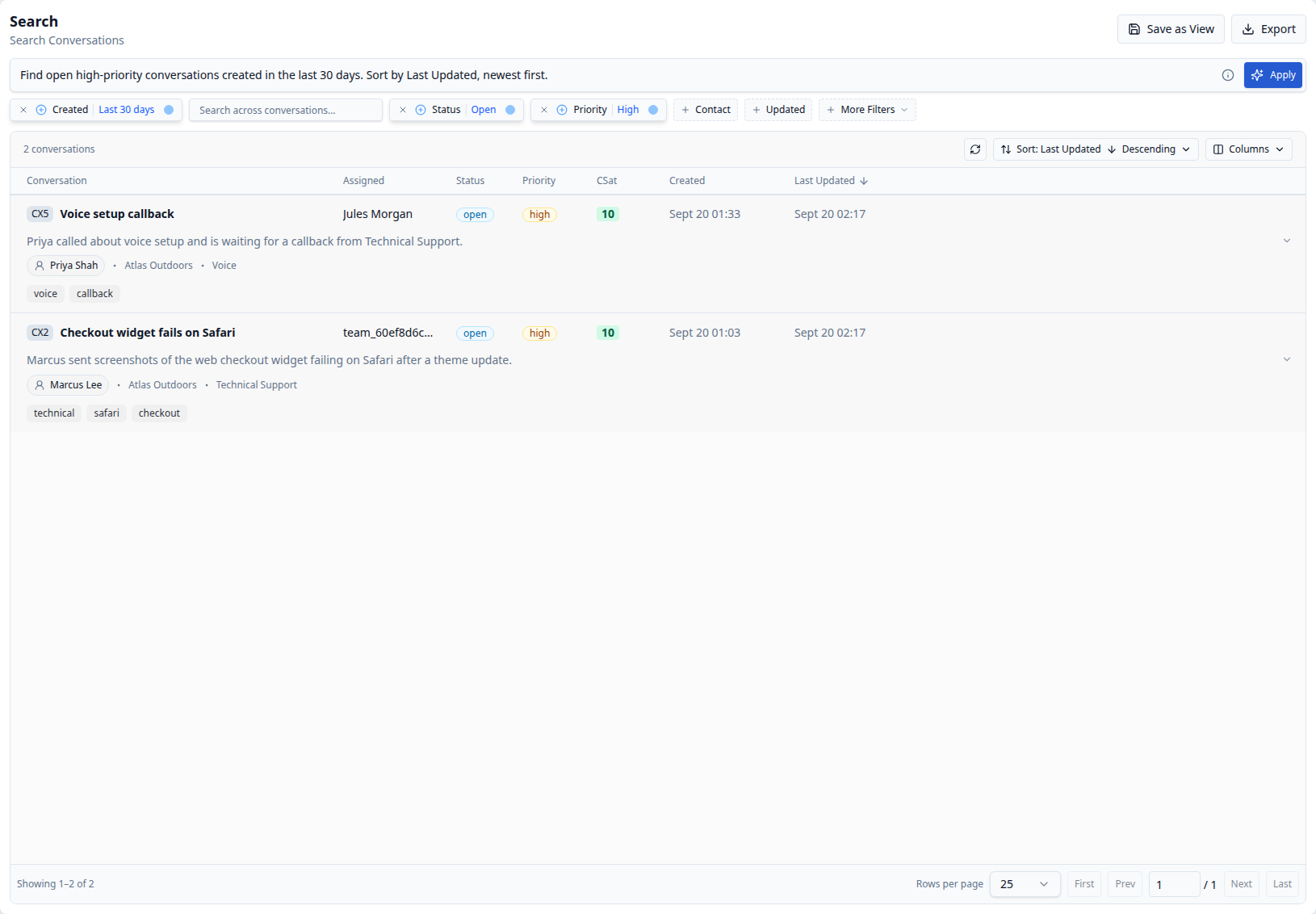Go to the Next page

(1241, 884)
